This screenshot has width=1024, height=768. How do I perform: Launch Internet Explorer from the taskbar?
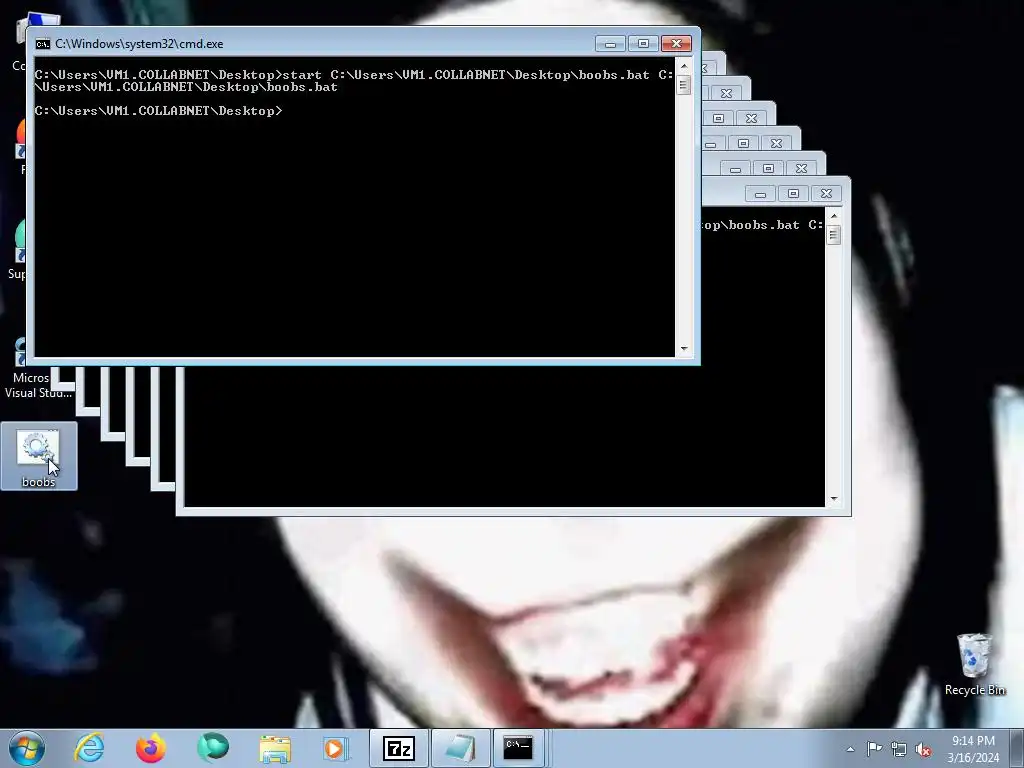click(89, 748)
